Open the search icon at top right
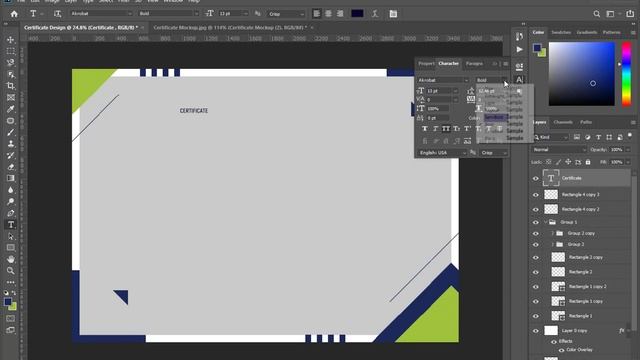Screen dimensions: 640x360 coord(597,14)
